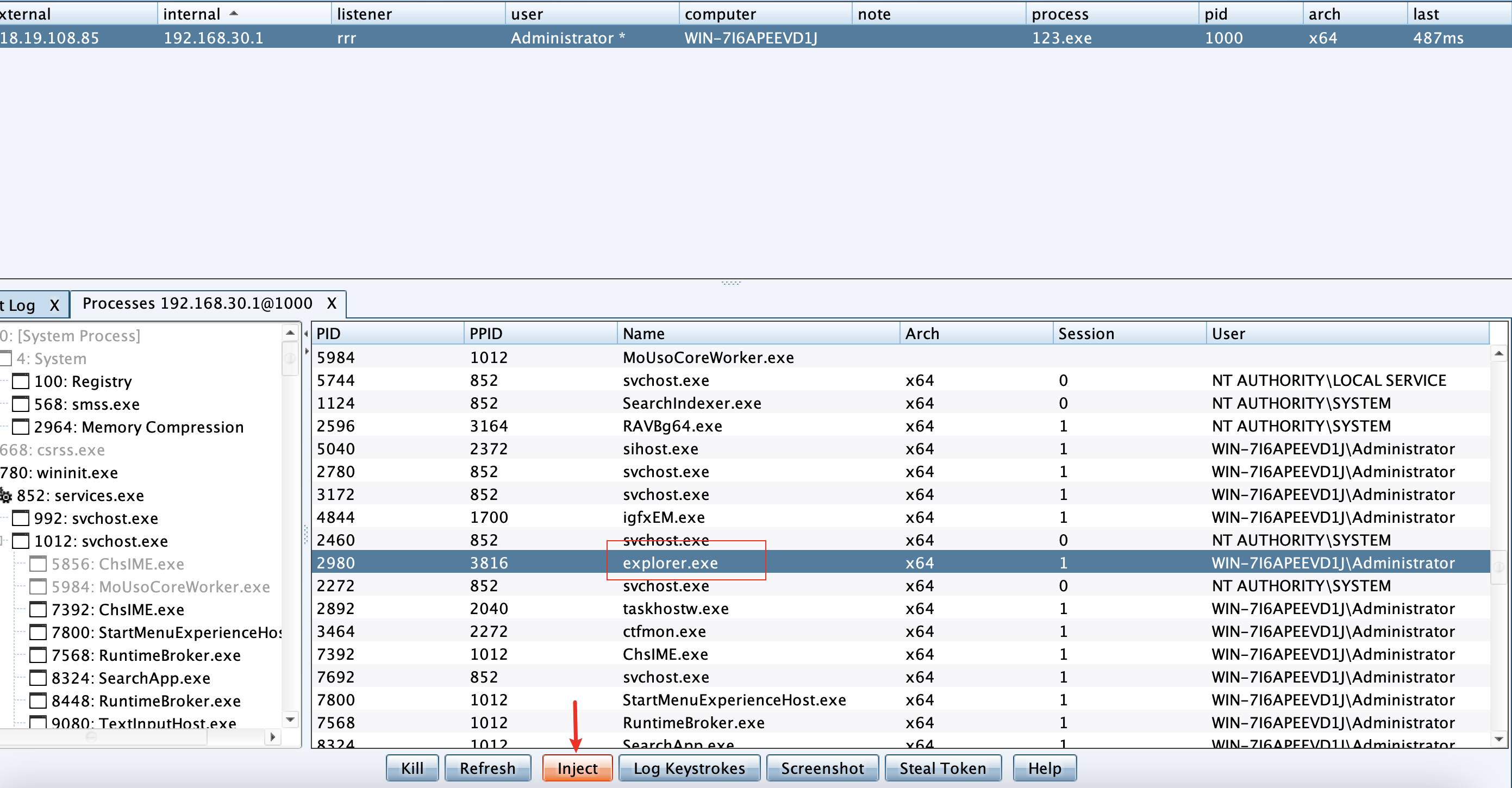The width and height of the screenshot is (1512, 788).
Task: Click window icon beside 8324: SearchApp.exe
Action: pos(38,678)
